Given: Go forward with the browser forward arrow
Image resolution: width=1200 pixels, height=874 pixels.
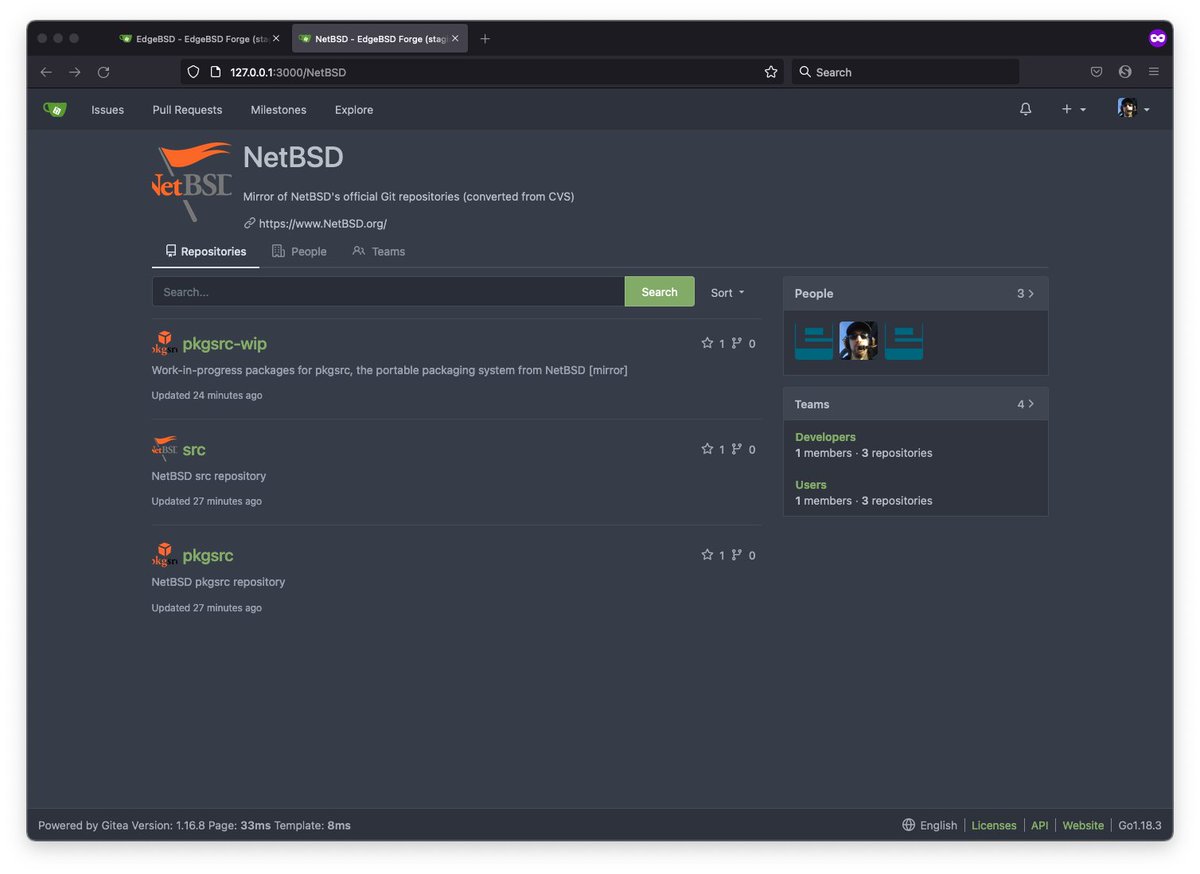Looking at the screenshot, I should pos(75,72).
